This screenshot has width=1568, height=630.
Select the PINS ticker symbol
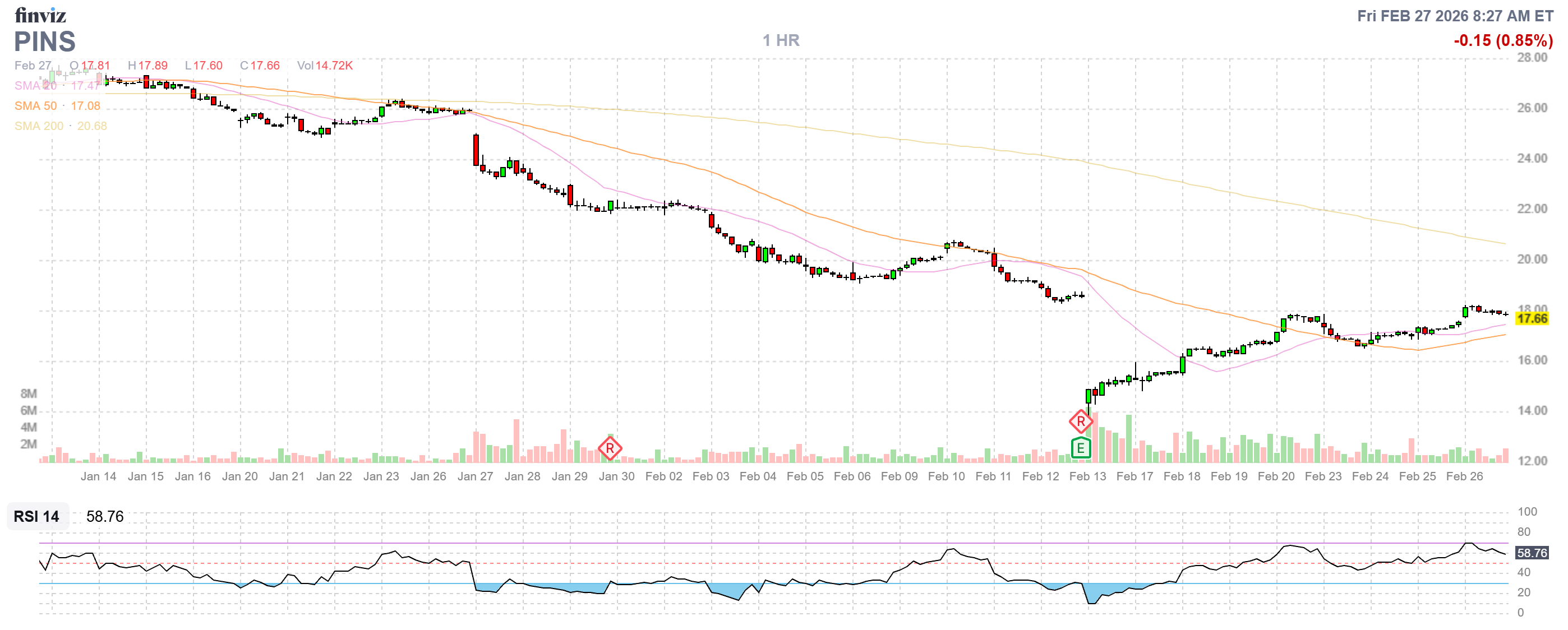[x=44, y=41]
